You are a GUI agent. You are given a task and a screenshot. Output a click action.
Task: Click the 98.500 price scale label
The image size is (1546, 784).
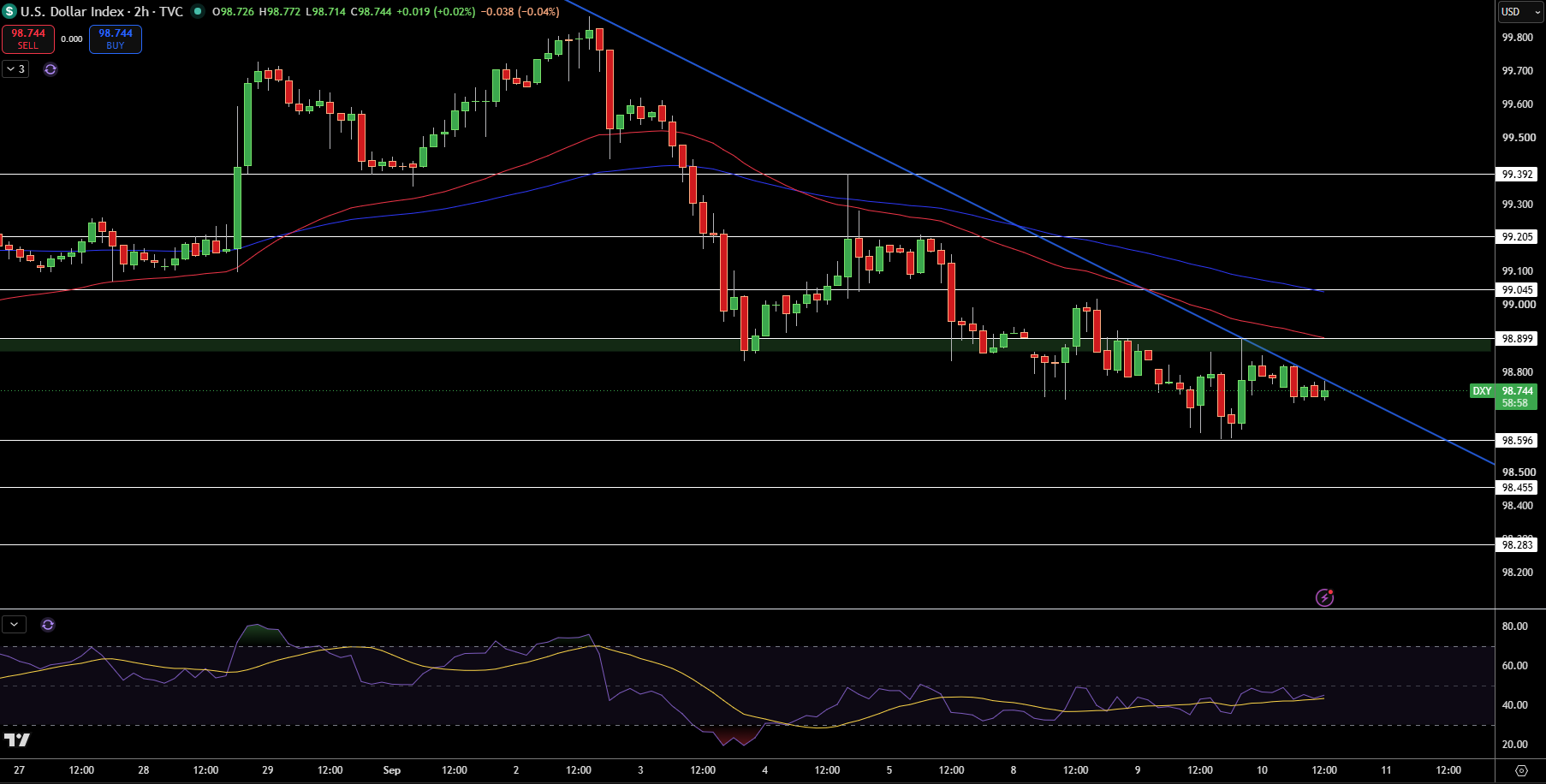pyautogui.click(x=1518, y=472)
